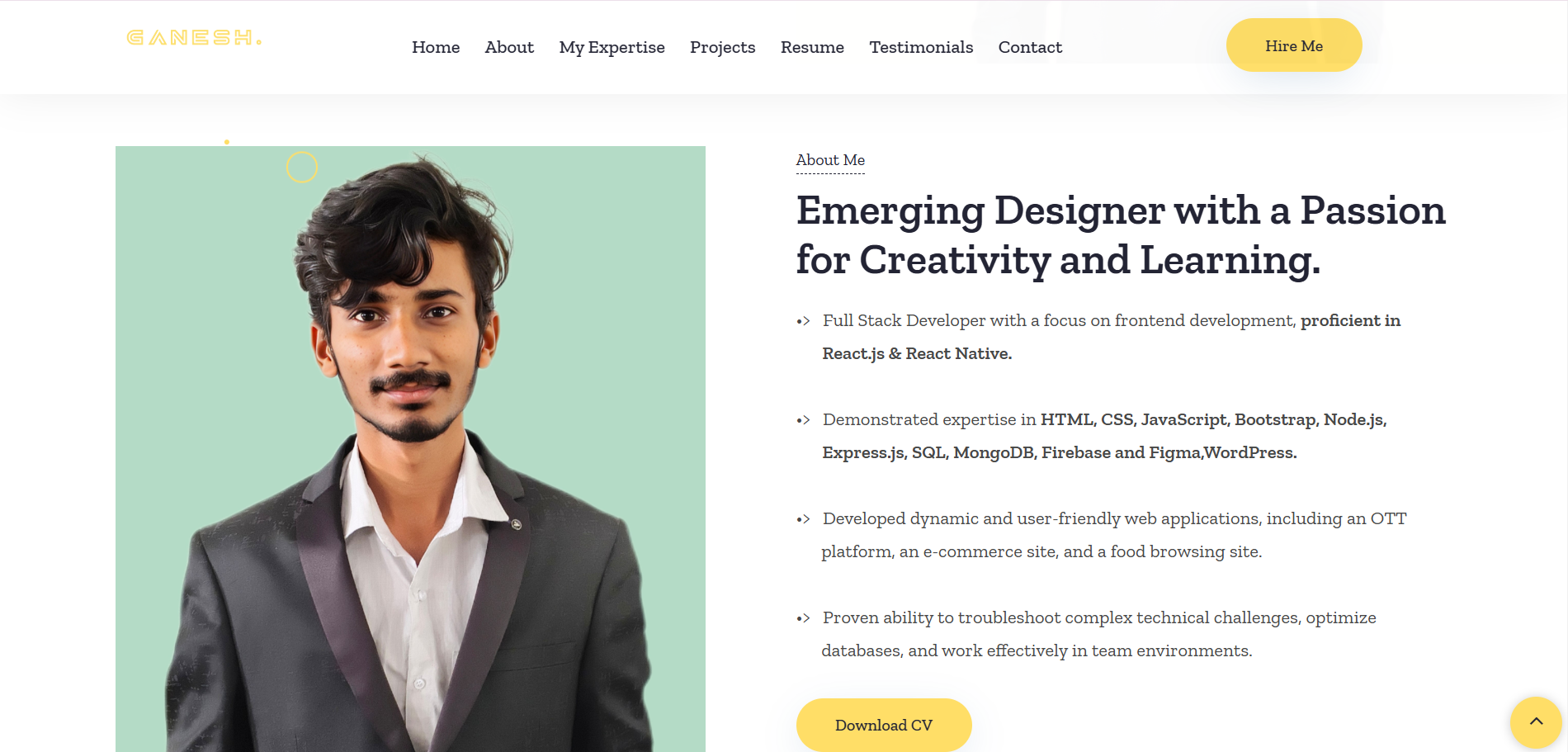Click the arrow bullet beside Full Stack Developer

[x=803, y=321]
